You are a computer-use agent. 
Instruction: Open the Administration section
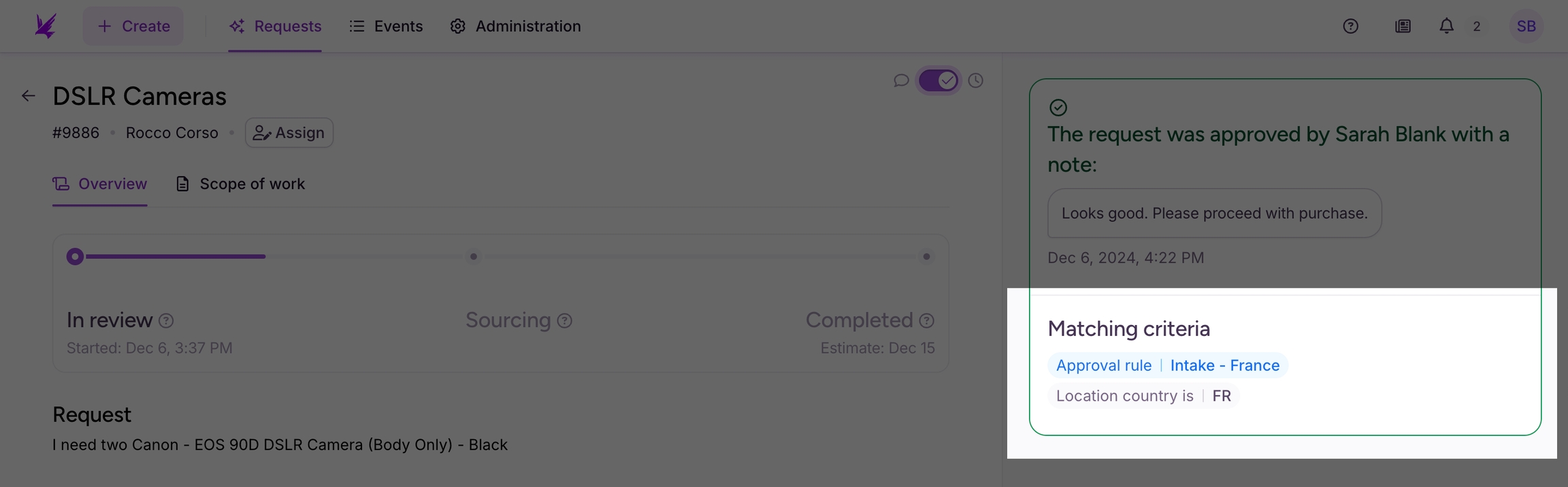point(515,26)
